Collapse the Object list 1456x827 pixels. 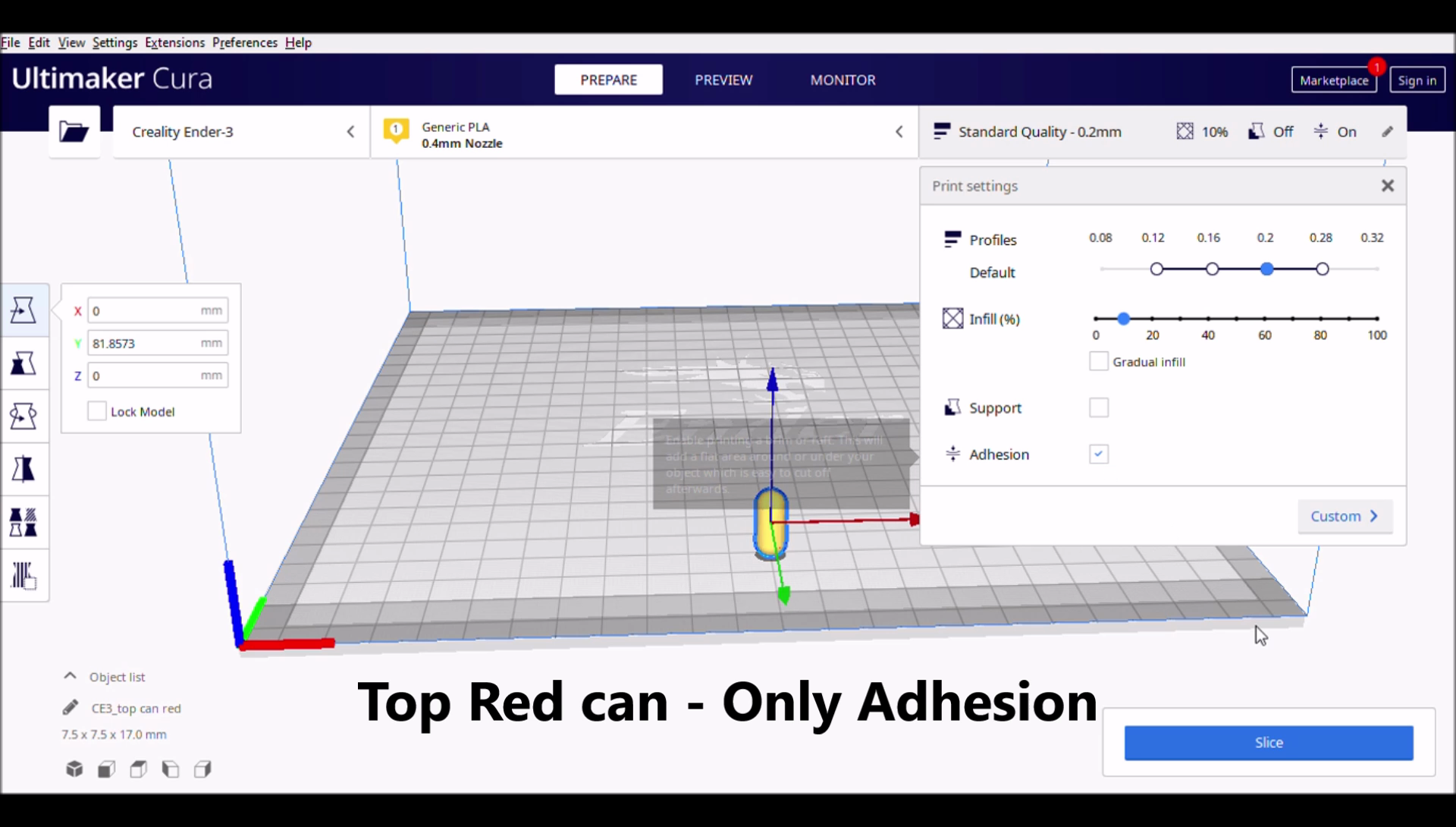(x=71, y=676)
